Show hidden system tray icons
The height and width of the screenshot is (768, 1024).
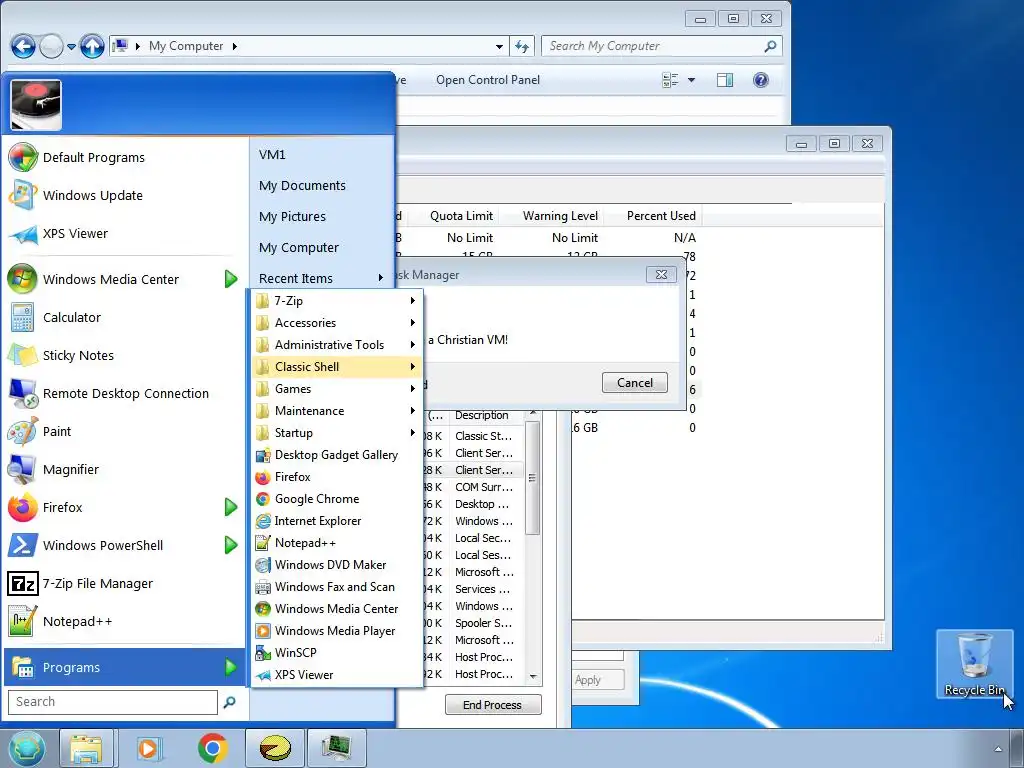998,748
